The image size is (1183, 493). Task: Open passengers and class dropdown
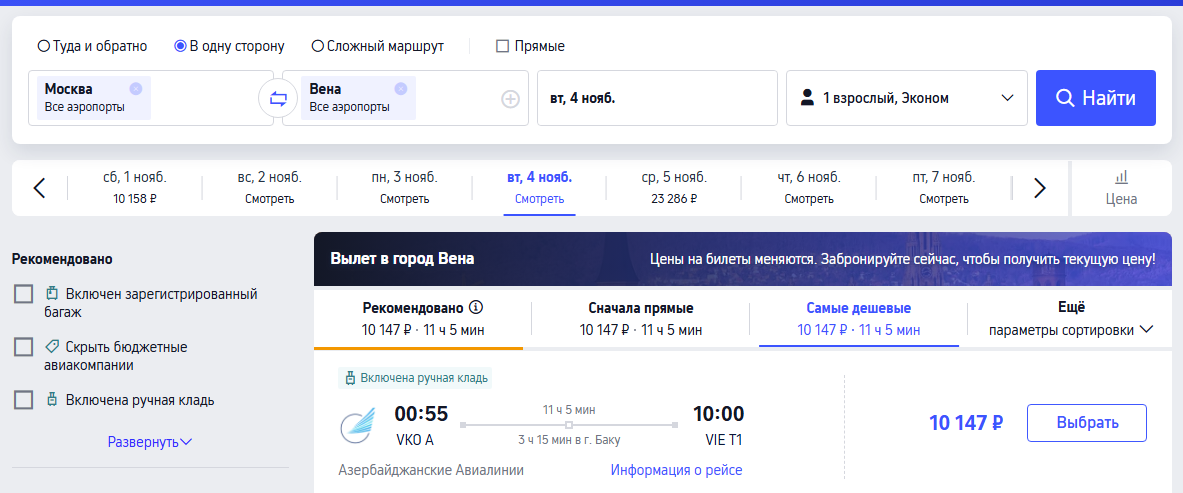click(x=906, y=98)
